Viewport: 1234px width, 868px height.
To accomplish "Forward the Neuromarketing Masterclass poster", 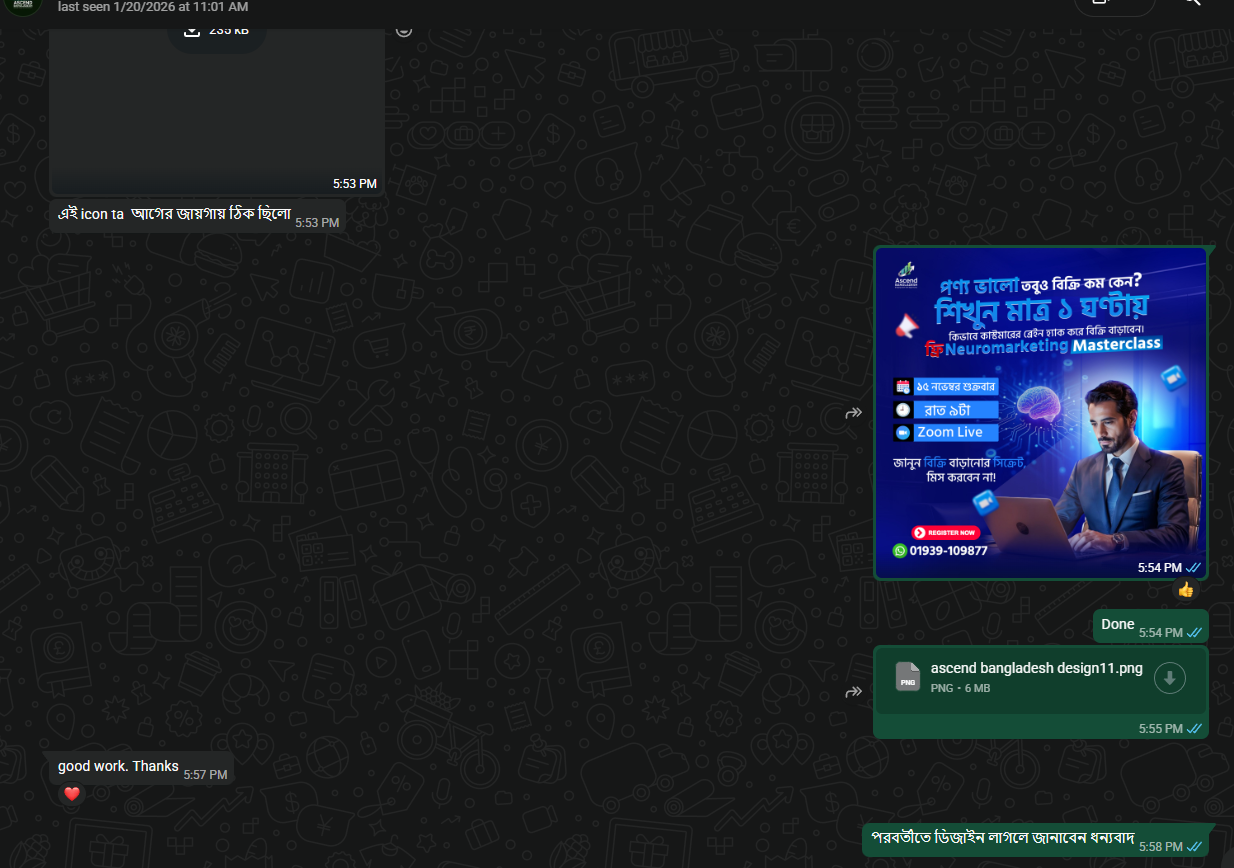I will [x=853, y=412].
